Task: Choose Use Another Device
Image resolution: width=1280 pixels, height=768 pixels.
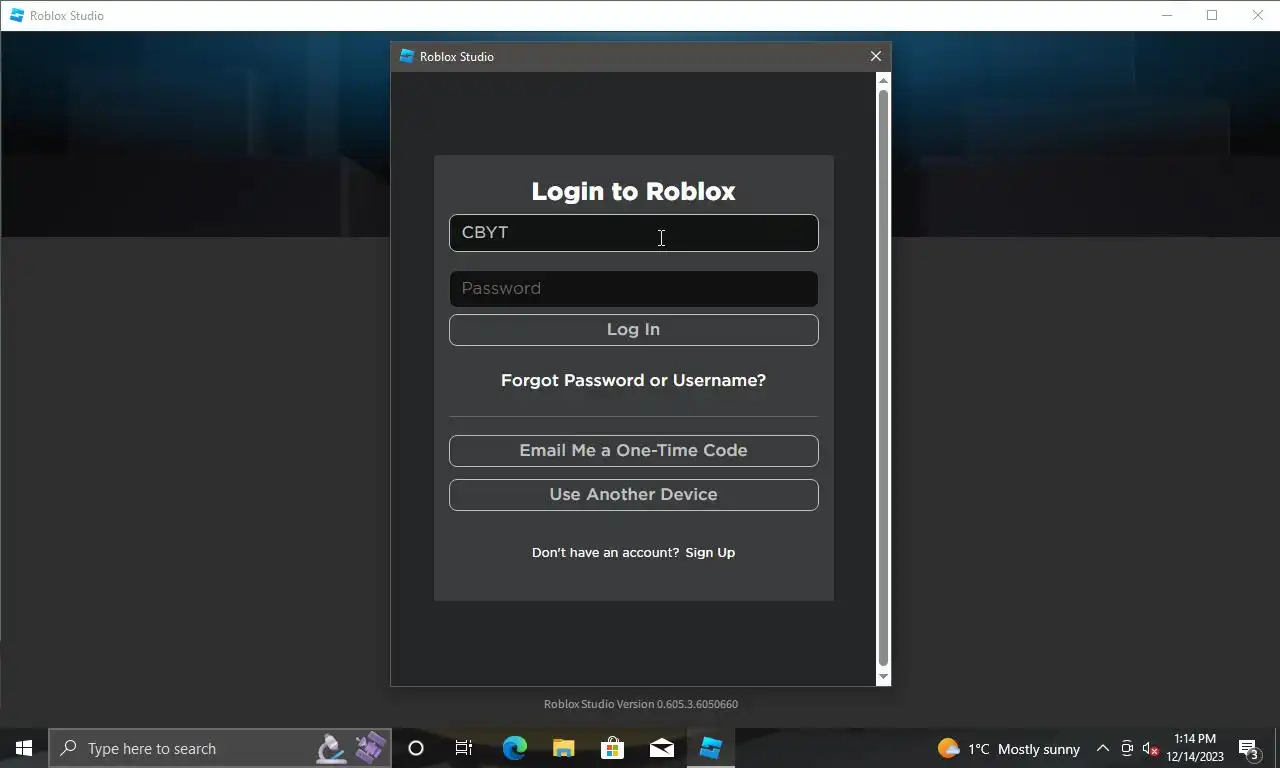Action: coord(633,495)
